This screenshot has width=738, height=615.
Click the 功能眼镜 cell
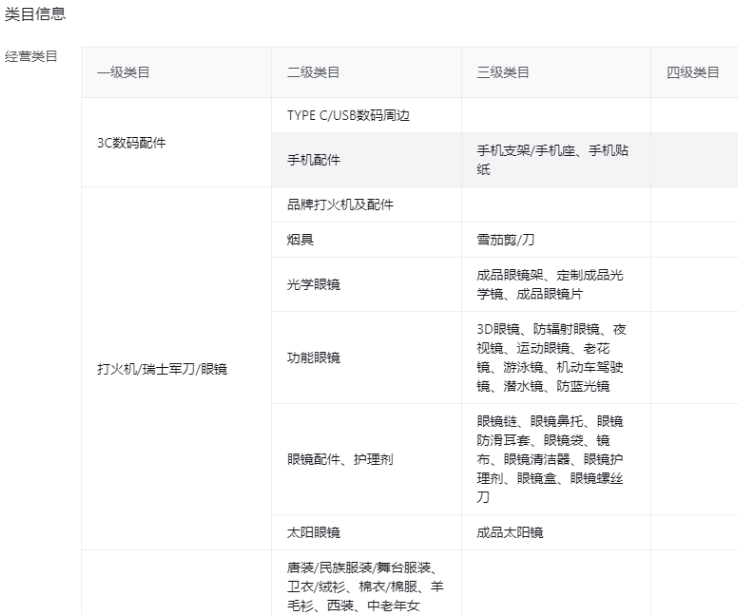click(313, 357)
